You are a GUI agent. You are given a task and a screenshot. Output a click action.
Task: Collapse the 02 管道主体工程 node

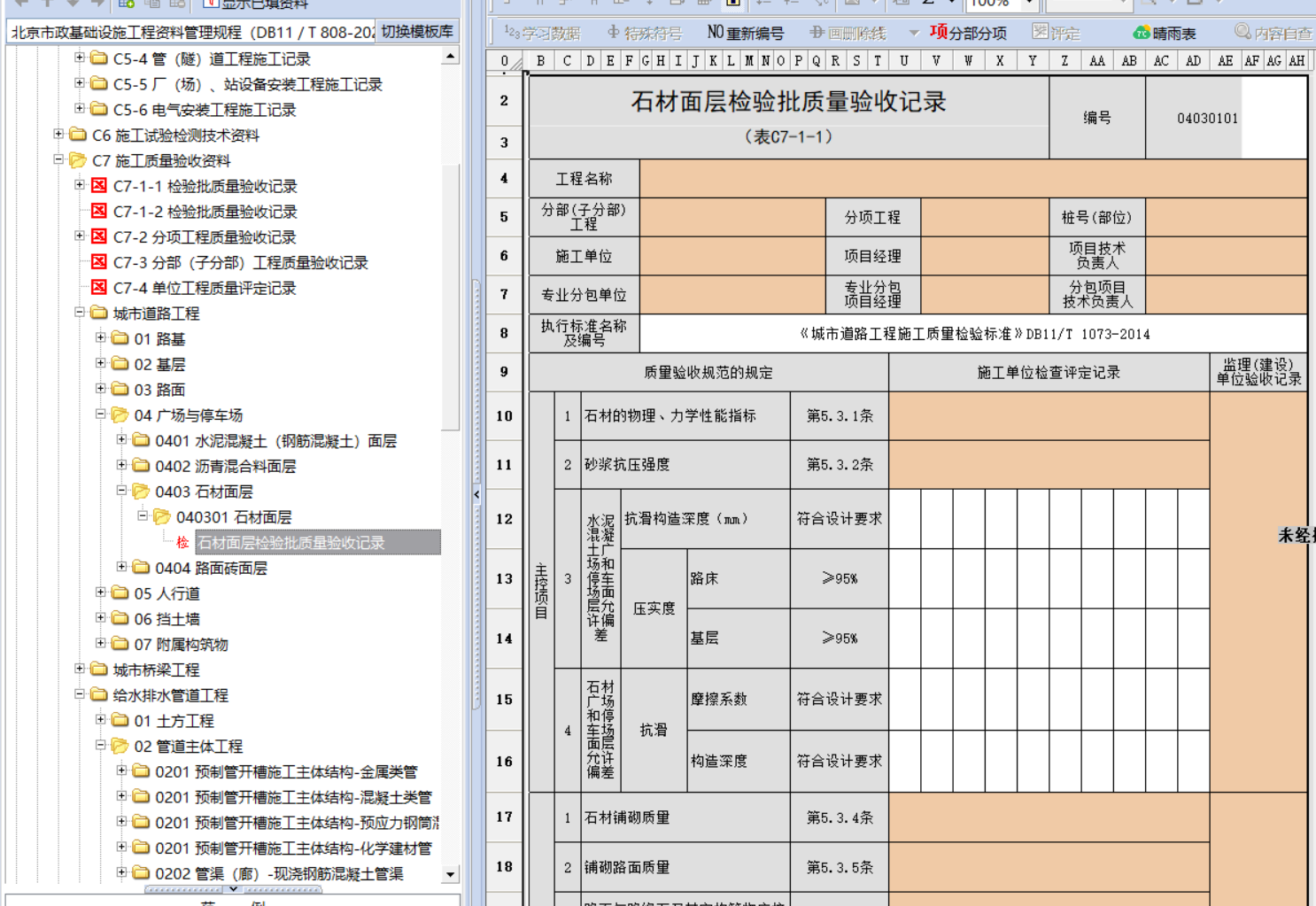click(101, 745)
